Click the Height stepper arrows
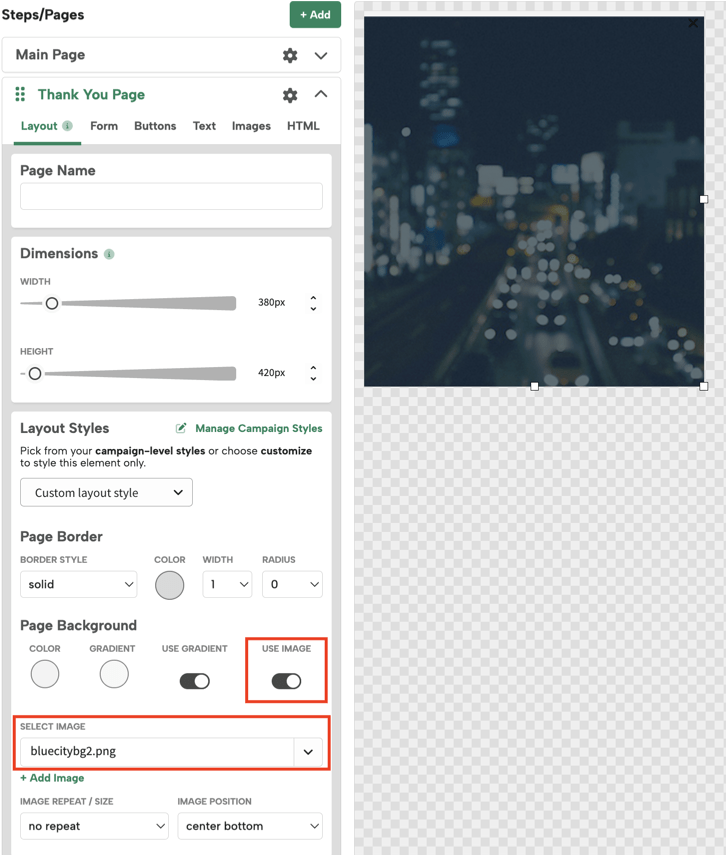Image resolution: width=726 pixels, height=855 pixels. 313,374
